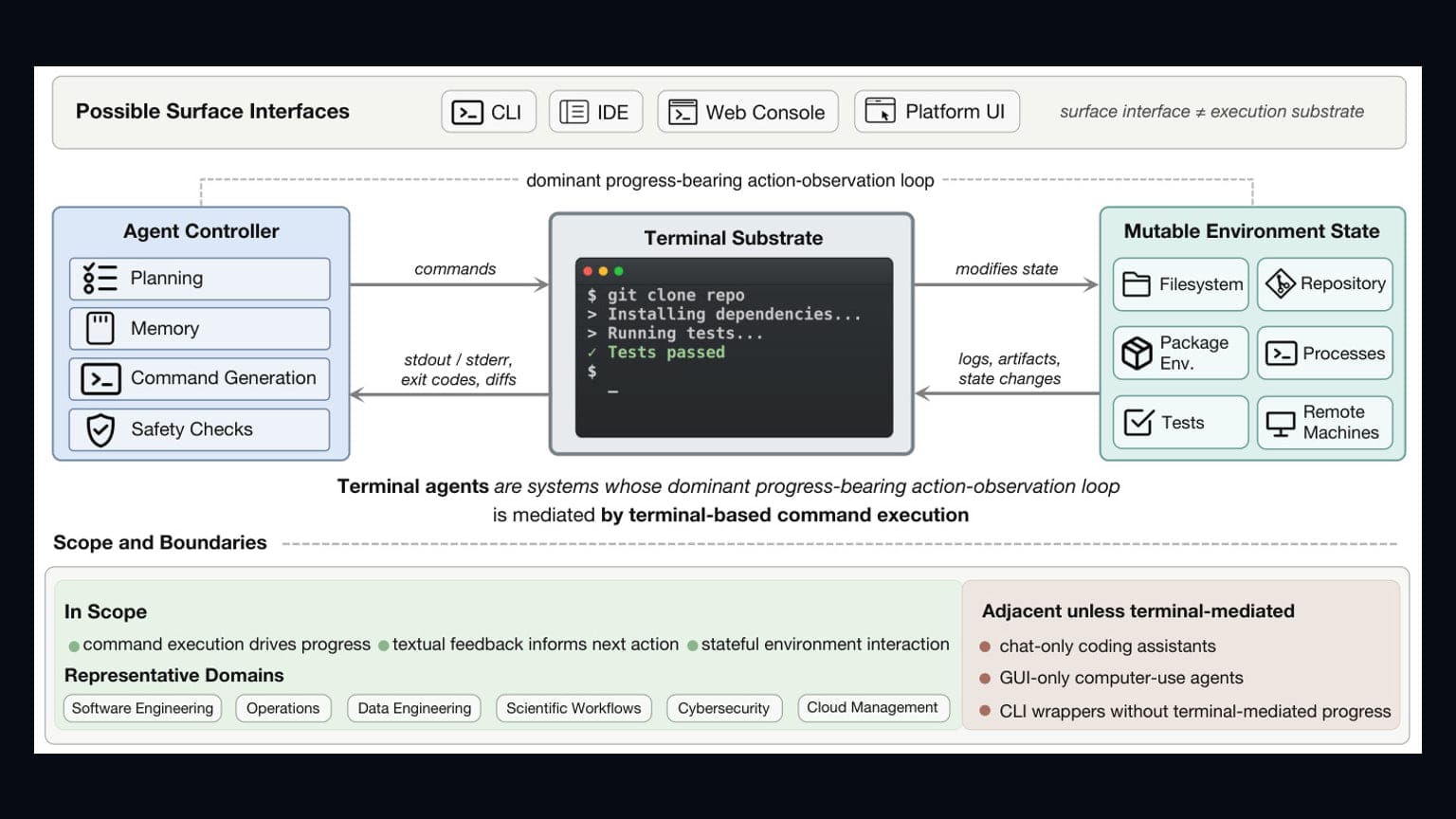Viewport: 1456px width, 819px height.
Task: Select the CLI interface box
Action: [x=488, y=112]
